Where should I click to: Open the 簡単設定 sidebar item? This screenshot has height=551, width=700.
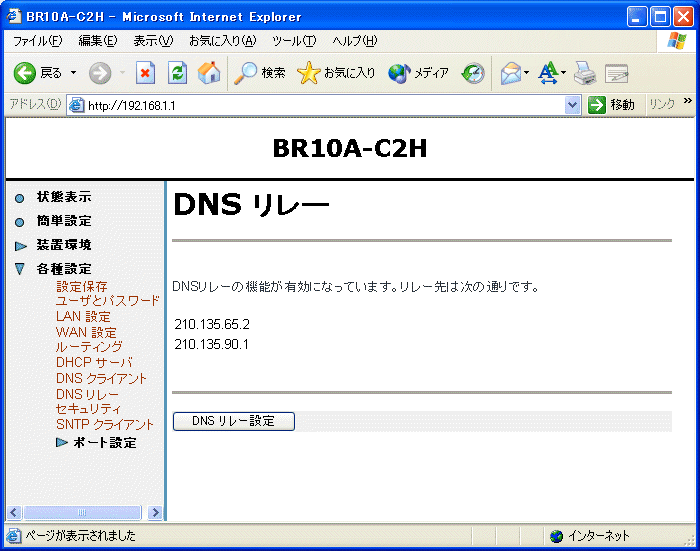tap(64, 221)
